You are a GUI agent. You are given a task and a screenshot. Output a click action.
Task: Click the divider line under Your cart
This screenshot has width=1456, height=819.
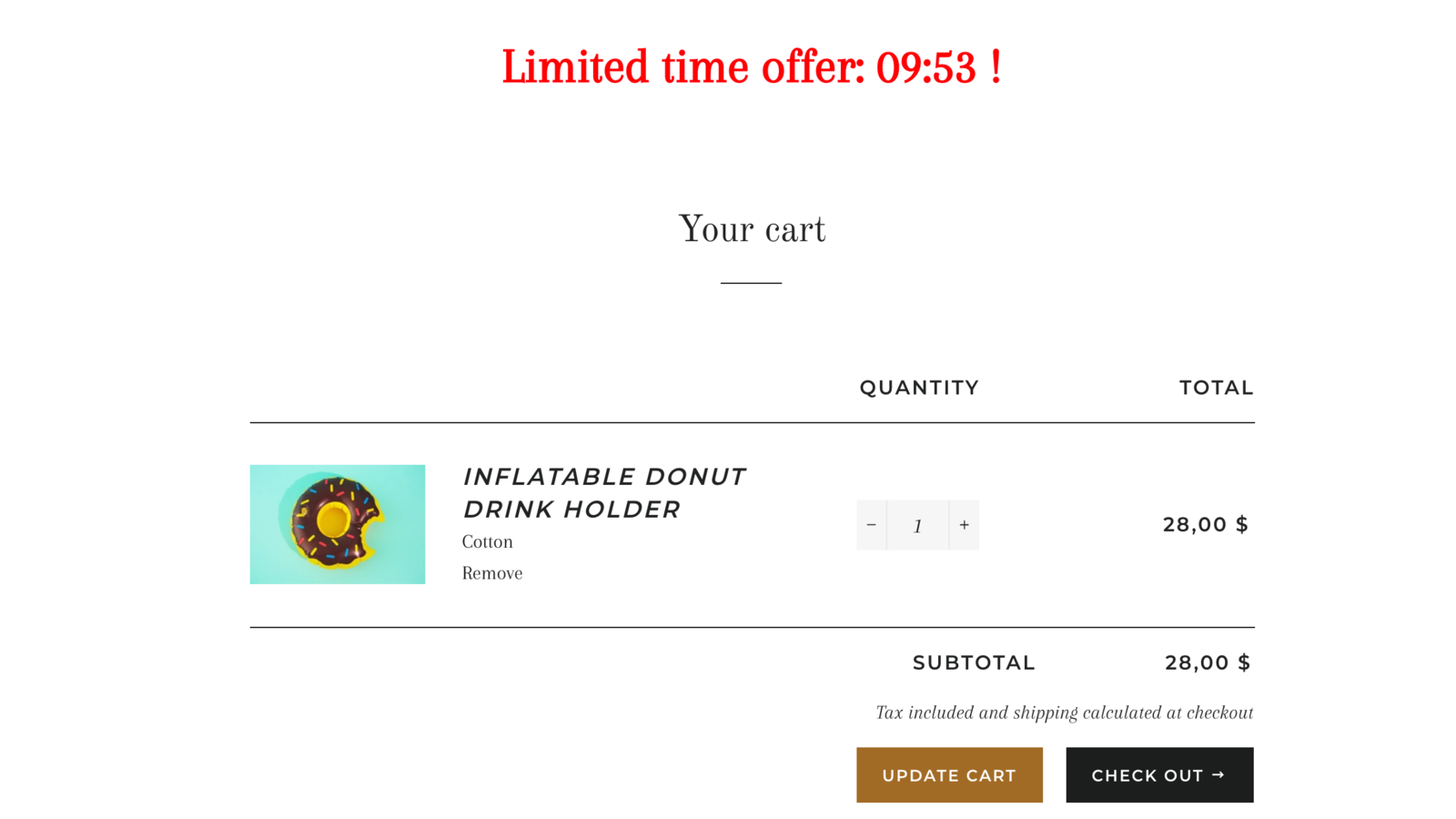click(750, 283)
